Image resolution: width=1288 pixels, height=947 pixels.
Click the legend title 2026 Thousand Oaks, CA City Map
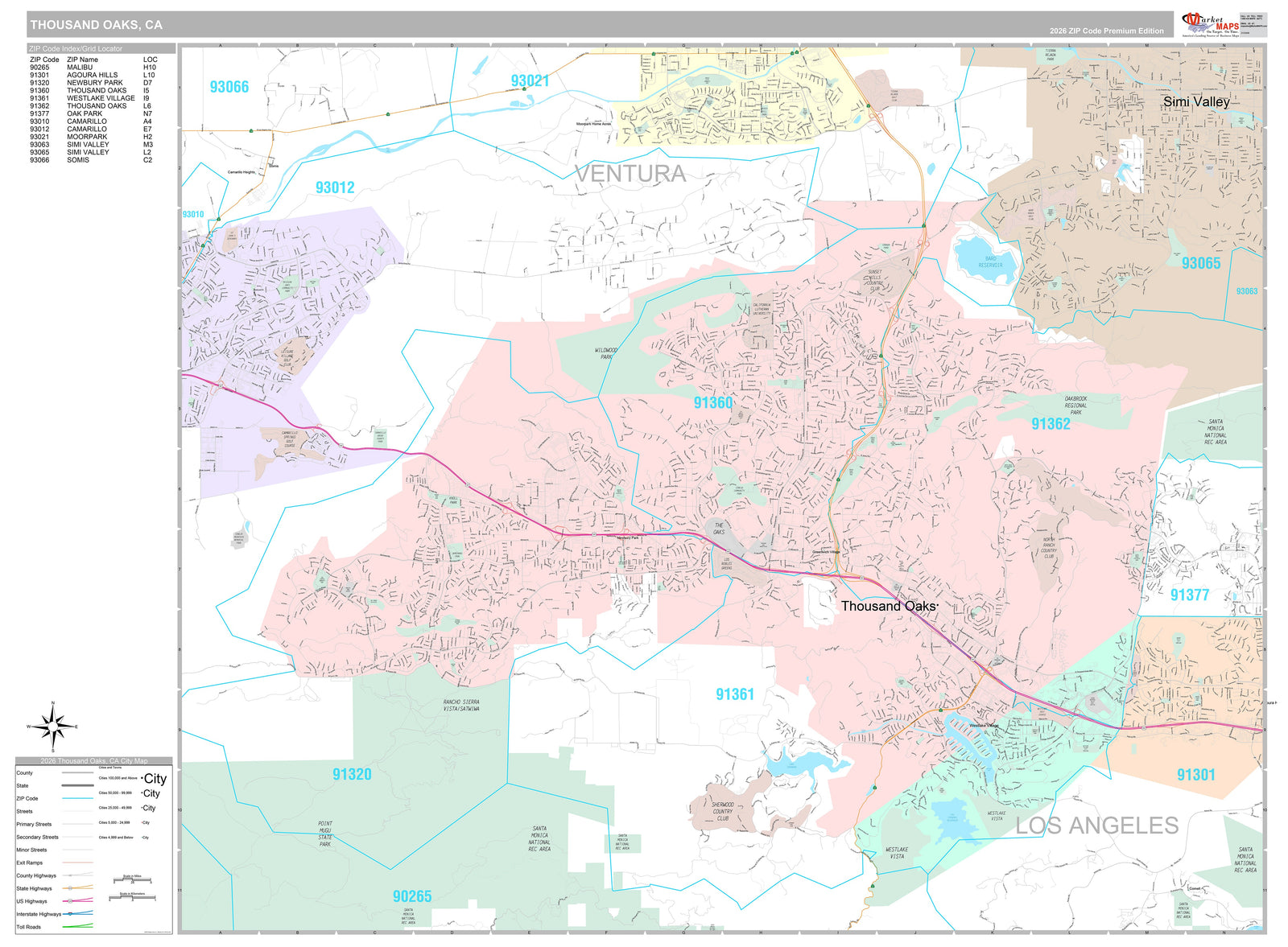(x=93, y=761)
